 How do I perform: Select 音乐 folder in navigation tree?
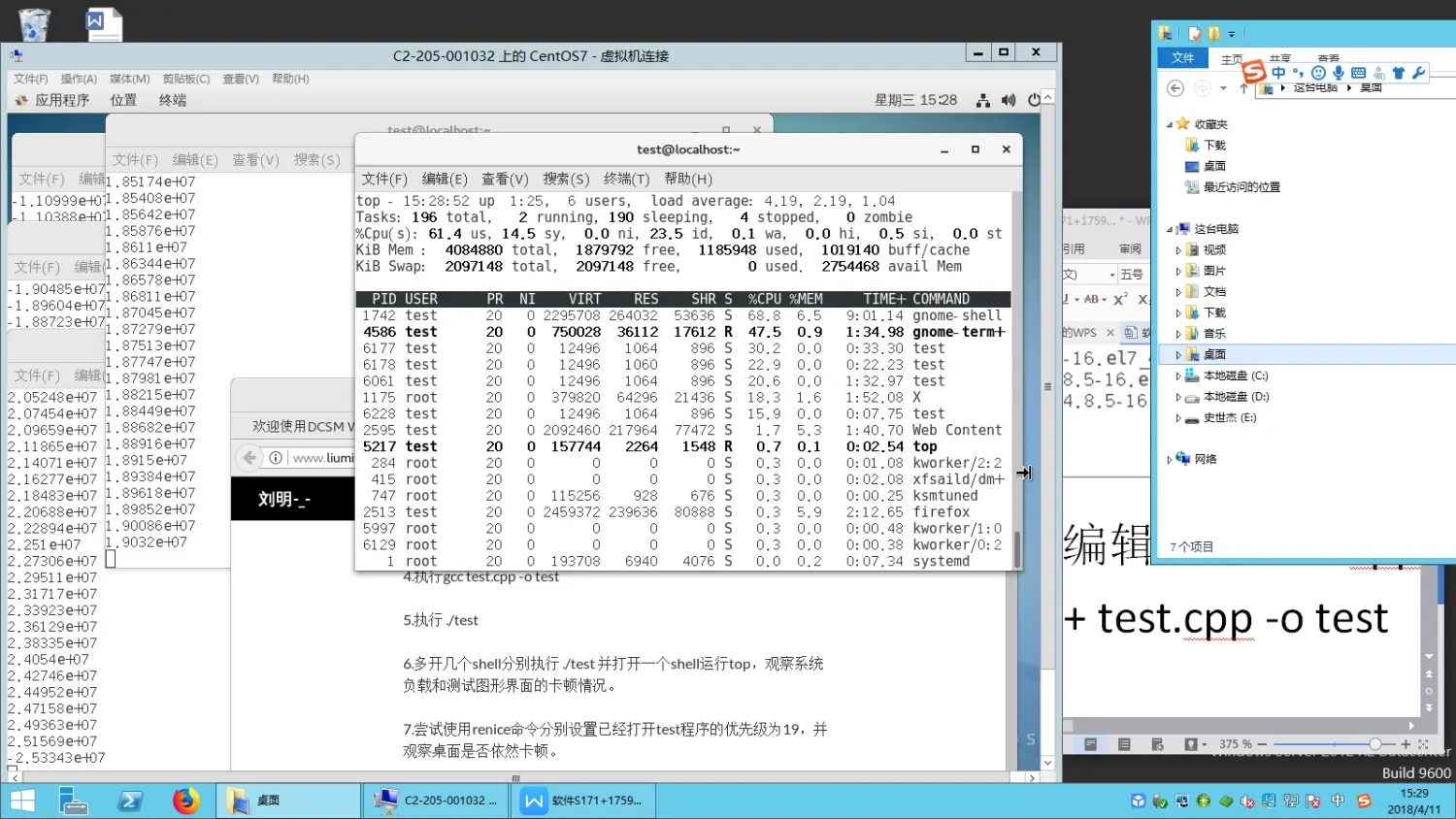1205,334
